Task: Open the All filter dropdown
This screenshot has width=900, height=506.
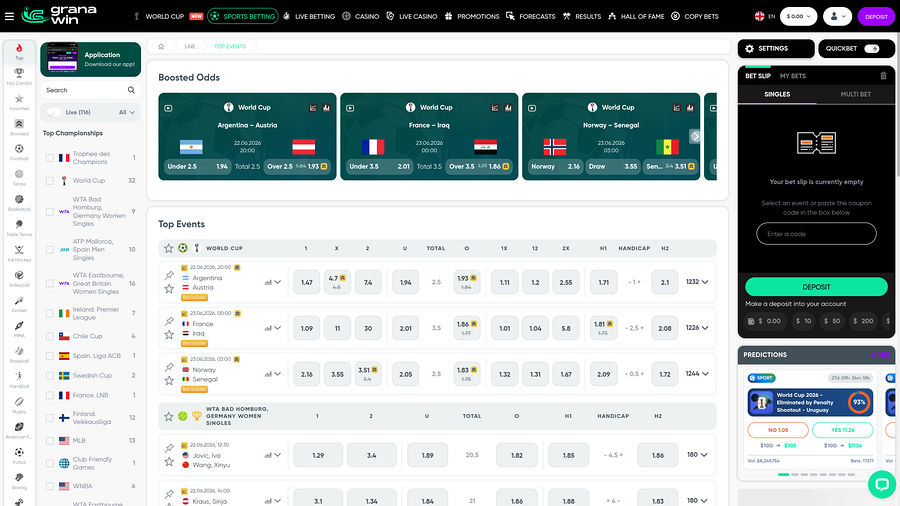Action: click(127, 112)
